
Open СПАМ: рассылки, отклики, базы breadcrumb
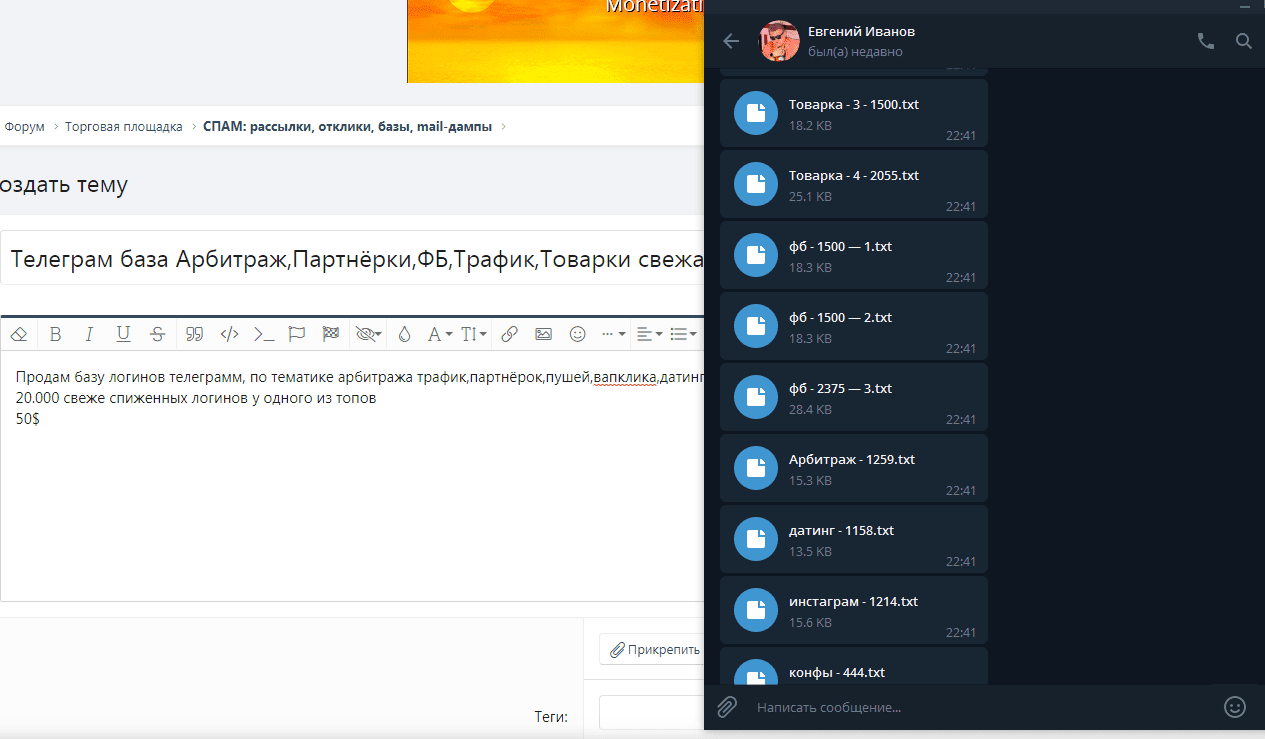click(x=347, y=127)
